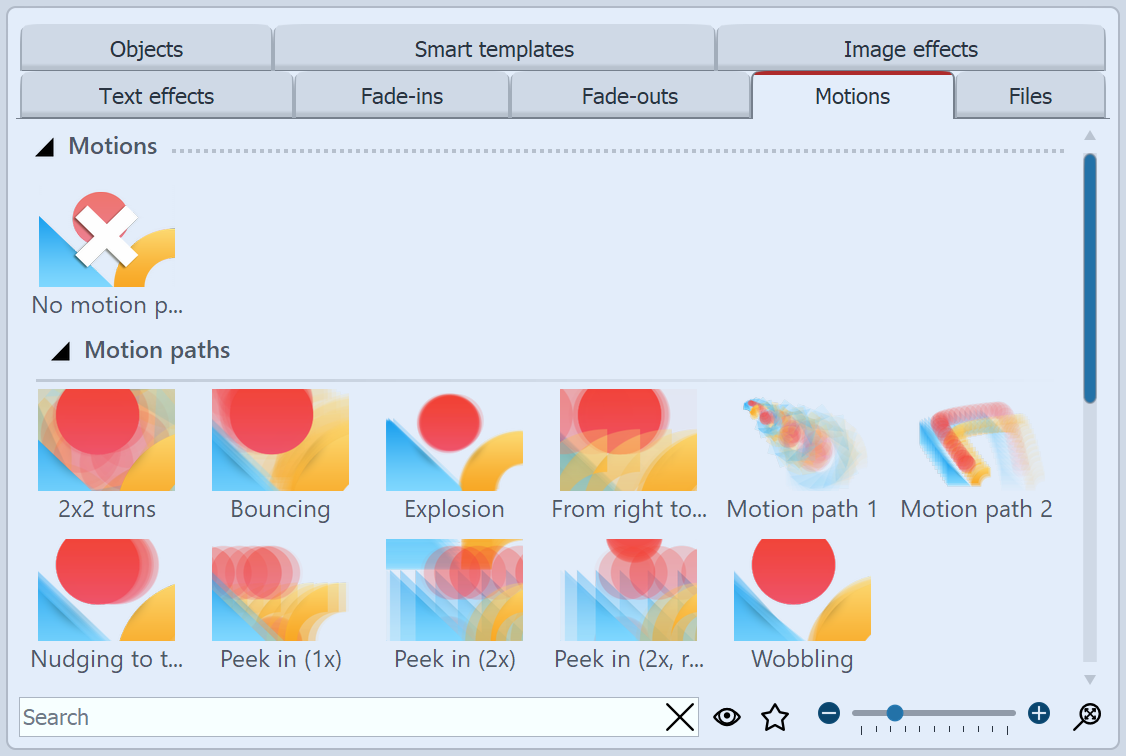Switch to the Image effects tab
1126x756 pixels.
click(910, 48)
